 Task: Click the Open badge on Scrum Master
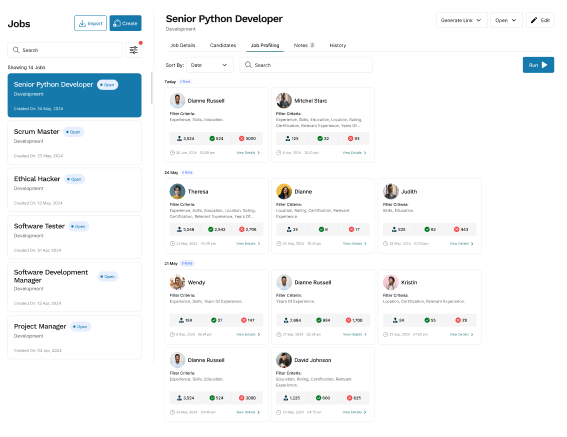coord(73,132)
